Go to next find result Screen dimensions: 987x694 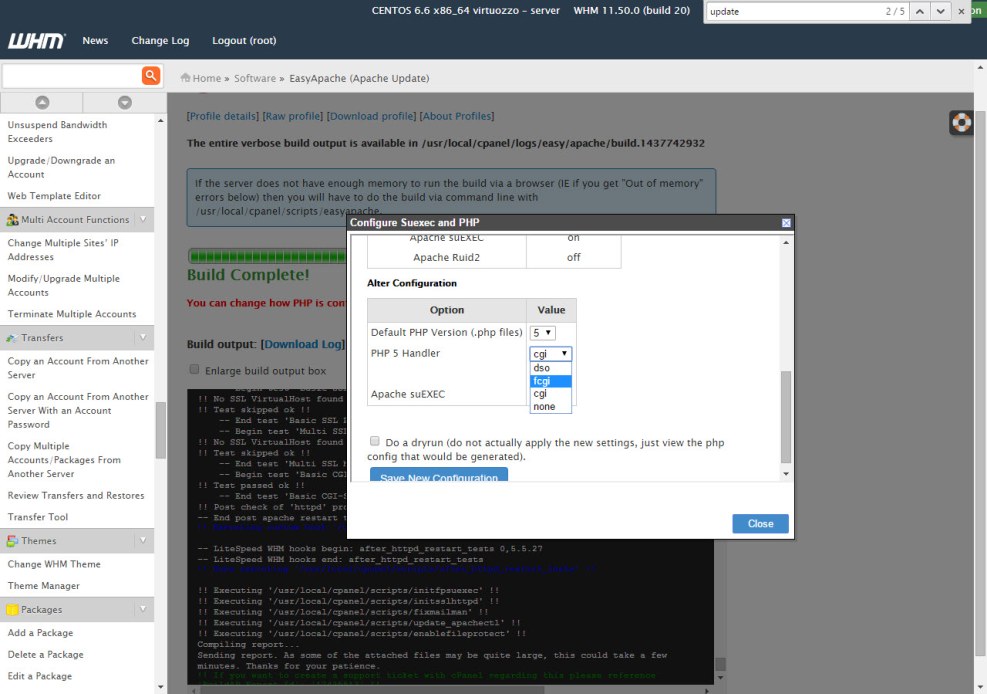point(941,11)
